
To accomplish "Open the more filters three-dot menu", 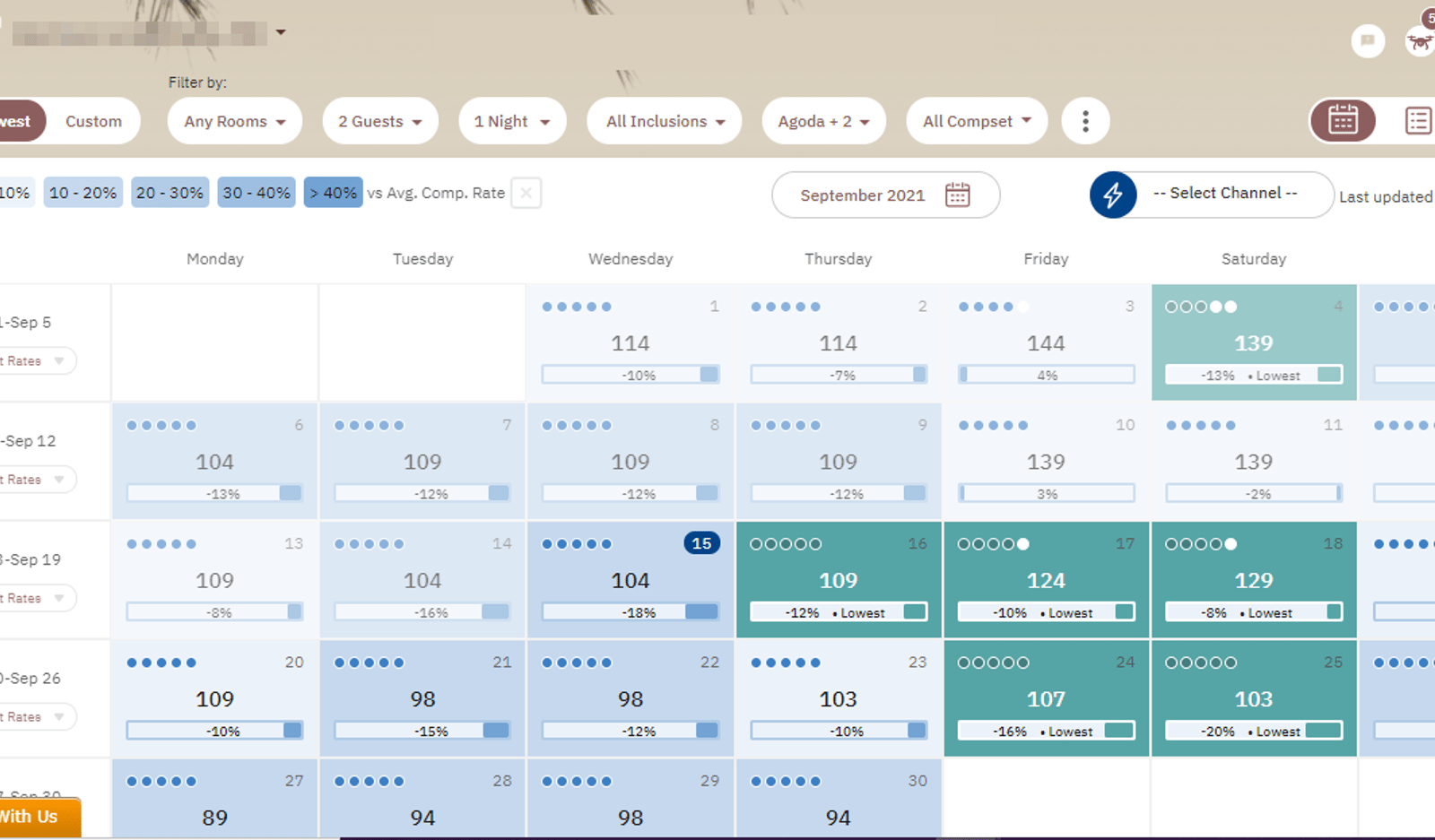I will [1085, 121].
